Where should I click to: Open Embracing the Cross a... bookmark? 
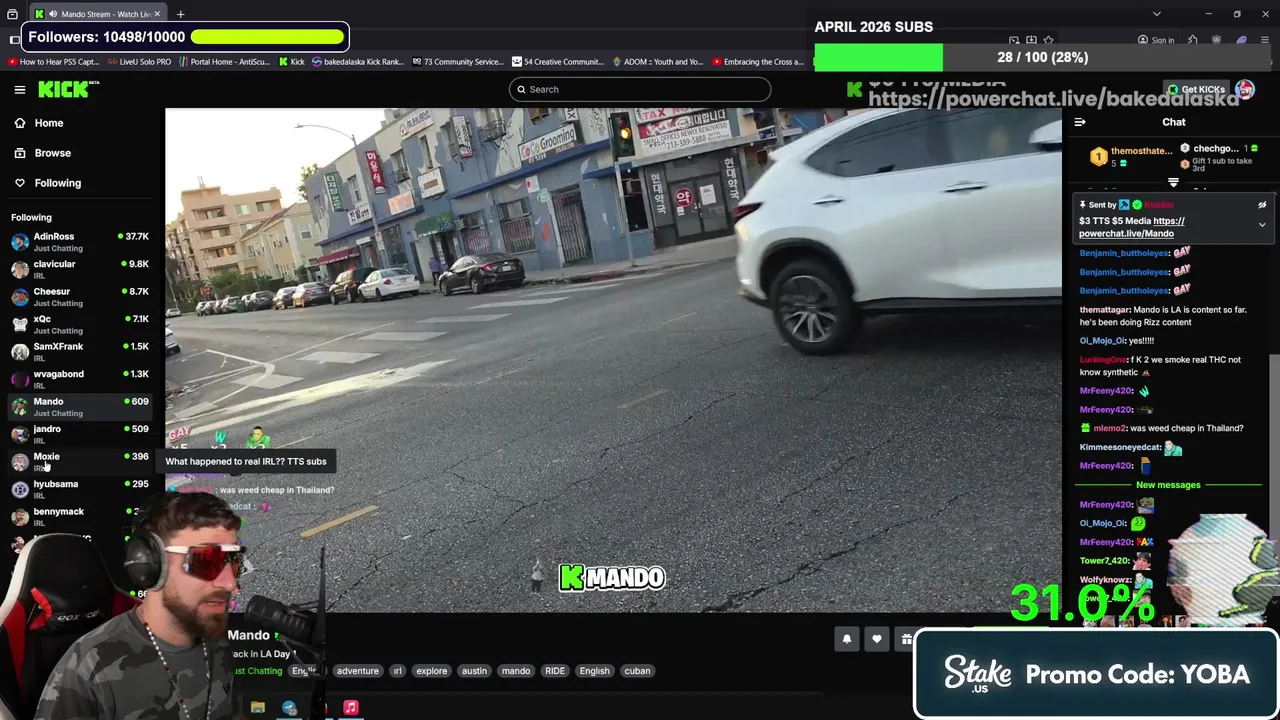(757, 62)
